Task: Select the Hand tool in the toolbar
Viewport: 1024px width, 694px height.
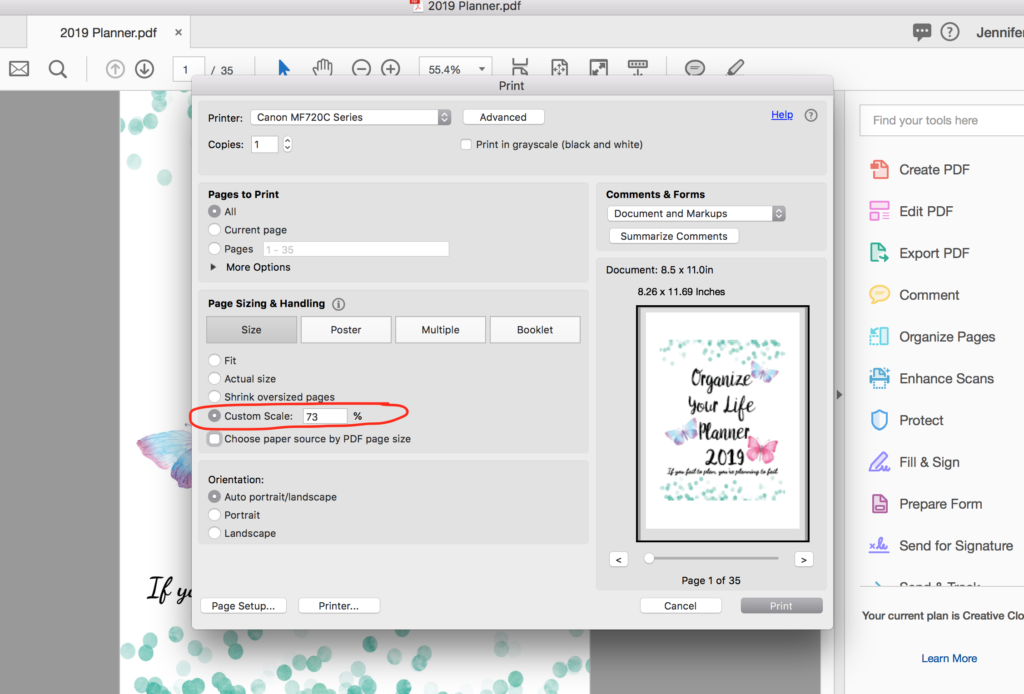Action: [x=322, y=67]
